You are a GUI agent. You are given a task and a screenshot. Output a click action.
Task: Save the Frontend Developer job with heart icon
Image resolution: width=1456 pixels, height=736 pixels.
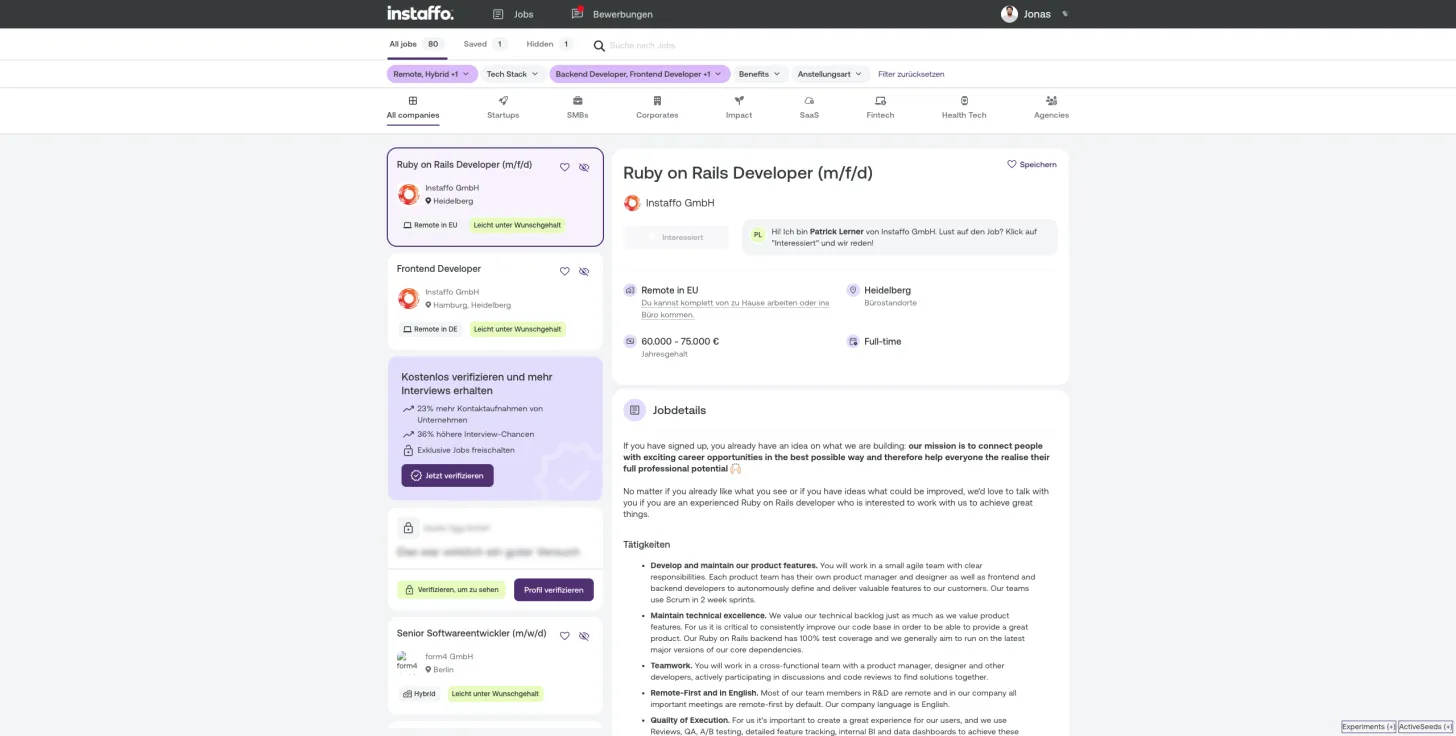tap(564, 271)
